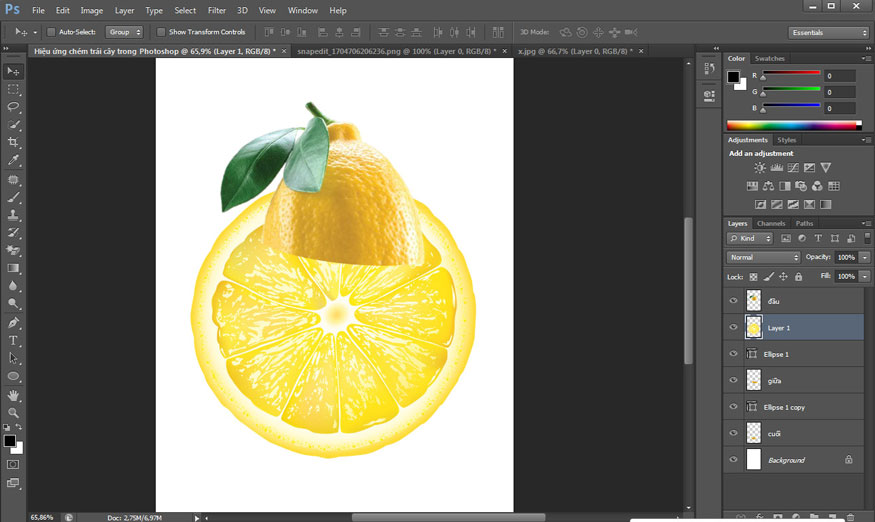Viewport: 875px width, 522px height.
Task: Hide the Ellipse 1 layer
Action: click(733, 353)
